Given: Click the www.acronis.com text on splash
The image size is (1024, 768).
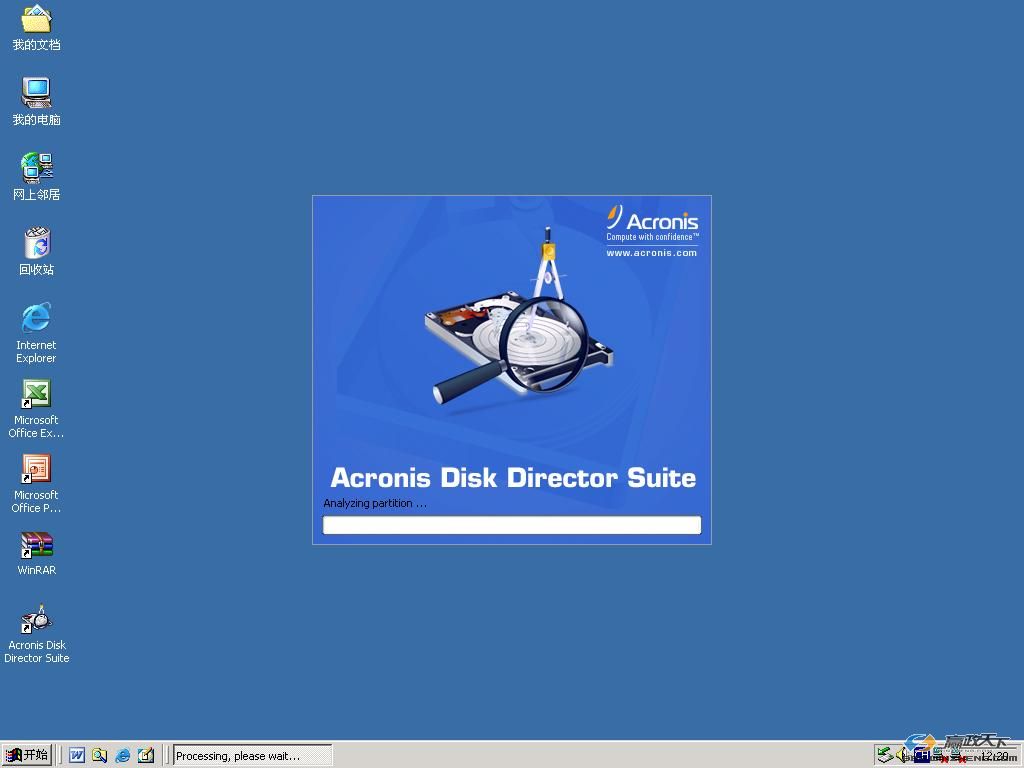Looking at the screenshot, I should click(651, 253).
